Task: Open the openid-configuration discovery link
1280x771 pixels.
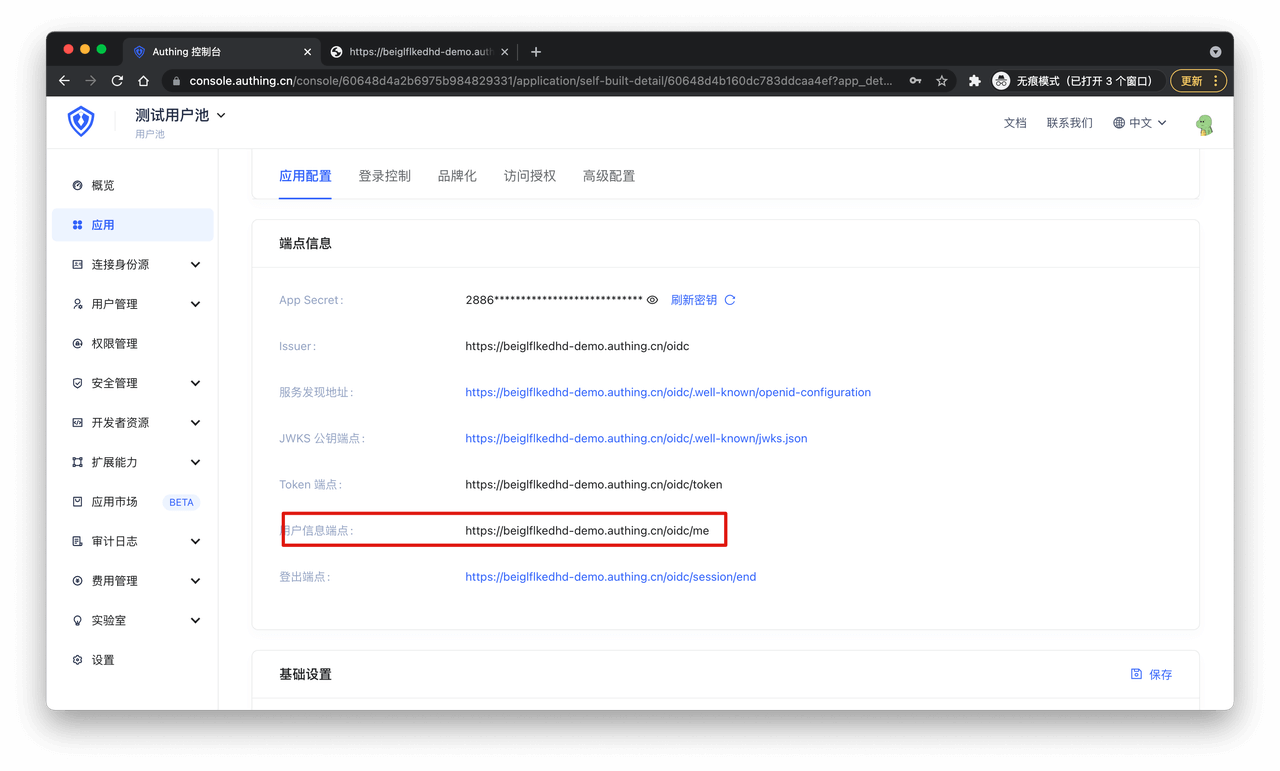Action: [668, 392]
